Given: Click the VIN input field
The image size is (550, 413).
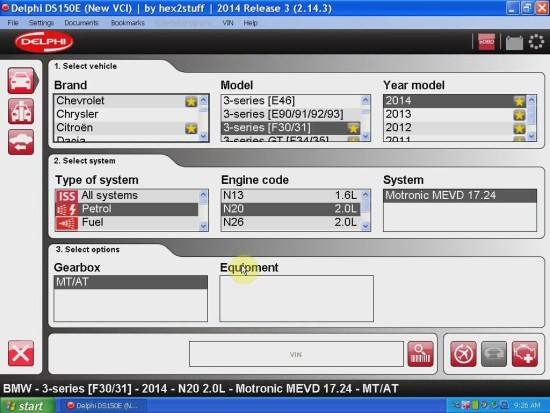Looking at the screenshot, I should (x=296, y=354).
